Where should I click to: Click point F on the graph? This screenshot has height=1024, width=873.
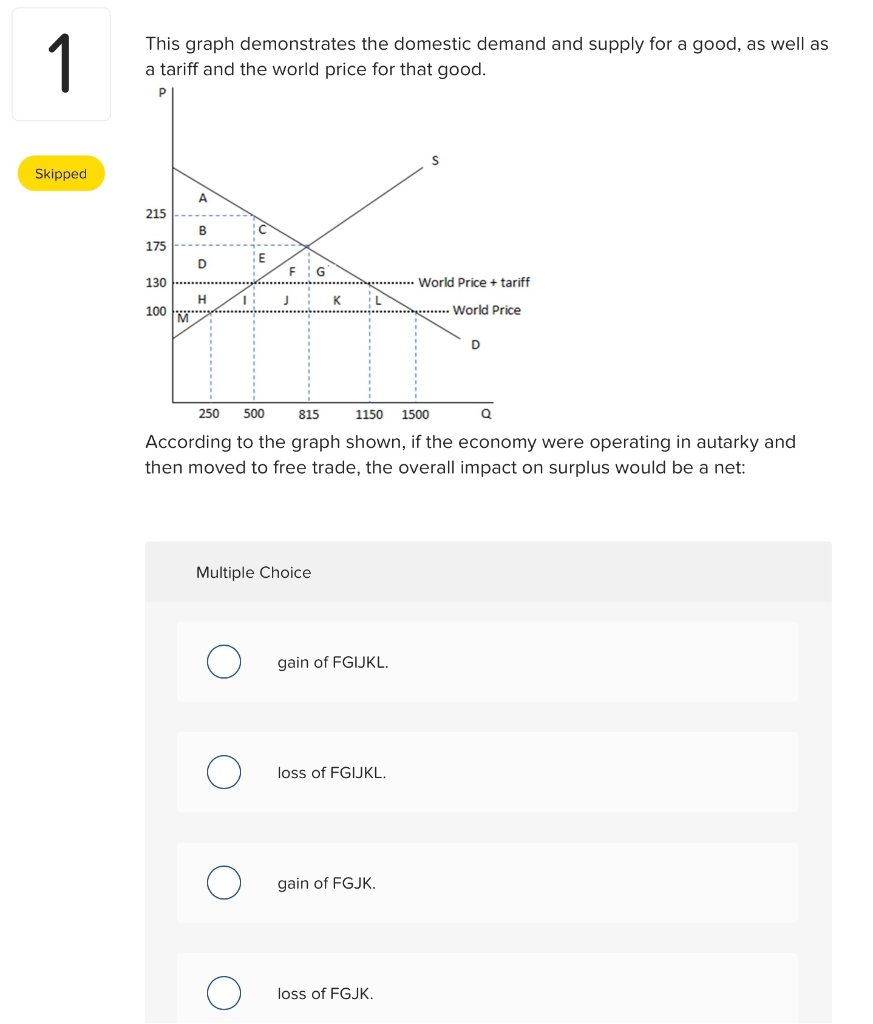pos(291,271)
